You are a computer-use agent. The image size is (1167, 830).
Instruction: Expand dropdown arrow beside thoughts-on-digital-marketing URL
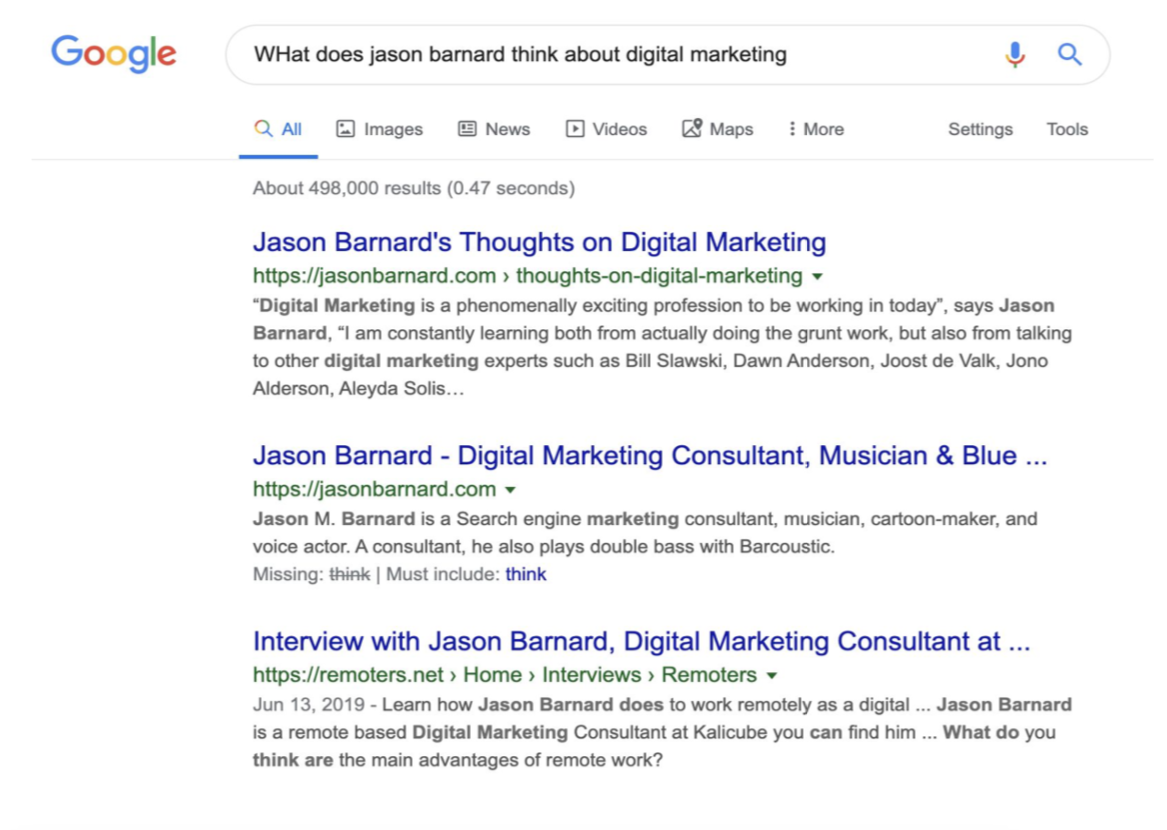pos(817,277)
